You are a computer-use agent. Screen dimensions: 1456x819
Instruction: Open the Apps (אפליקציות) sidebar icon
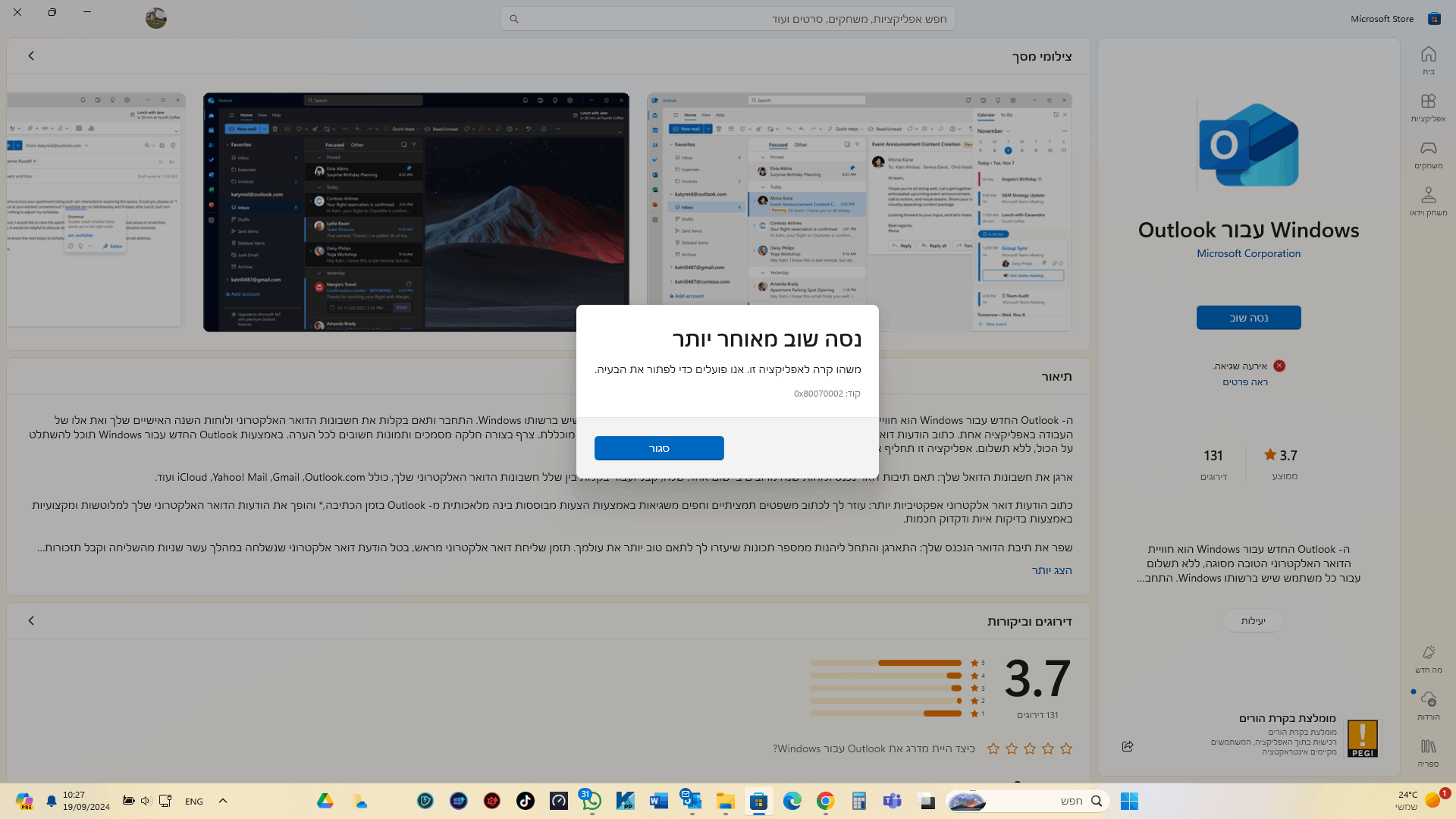pos(1428,107)
